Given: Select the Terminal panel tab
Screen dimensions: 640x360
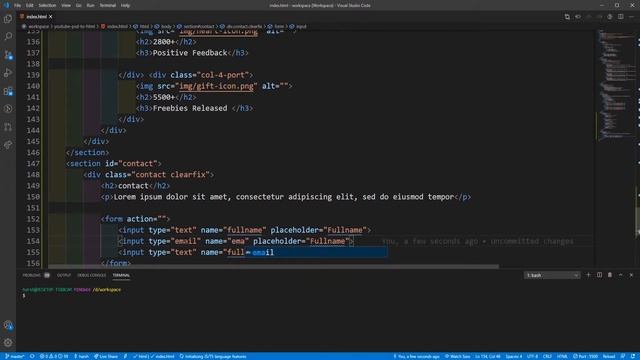Looking at the screenshot, I should point(121,275).
